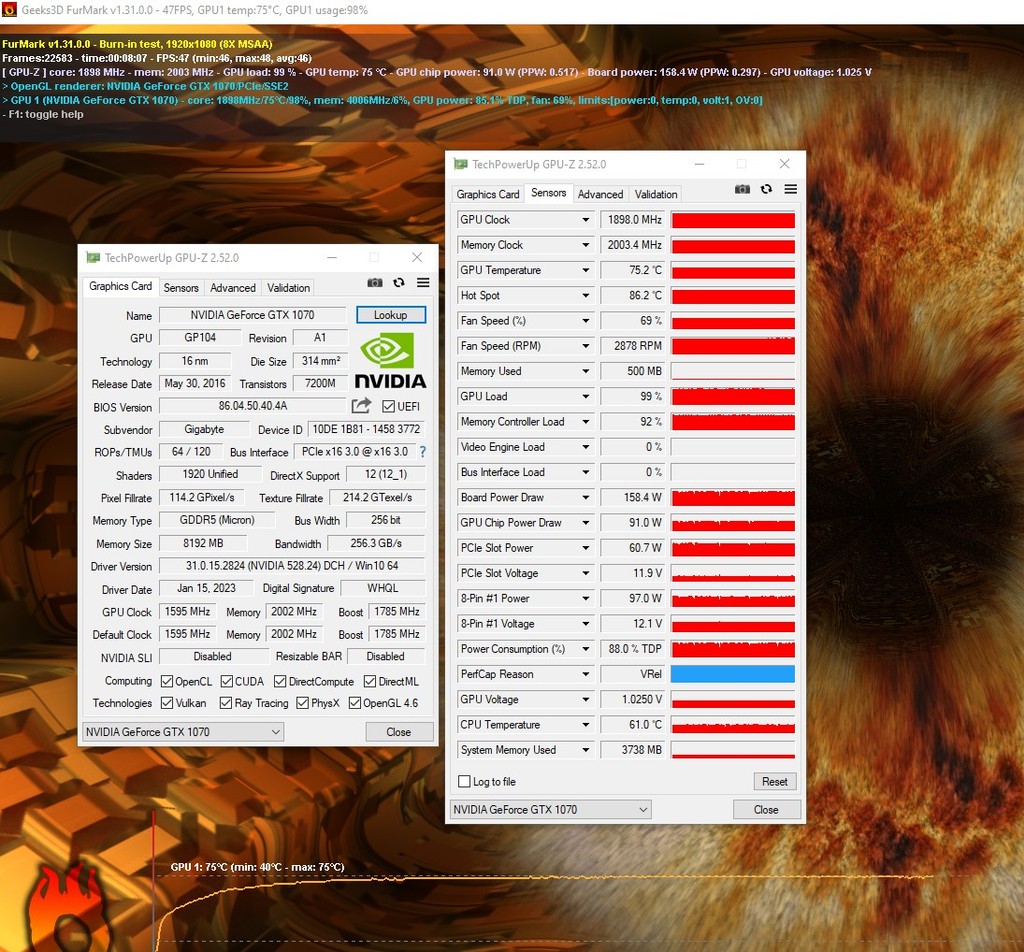Viewport: 1024px width, 952px height.
Task: Open GPU Temperature sensor dropdown
Action: tap(586, 270)
